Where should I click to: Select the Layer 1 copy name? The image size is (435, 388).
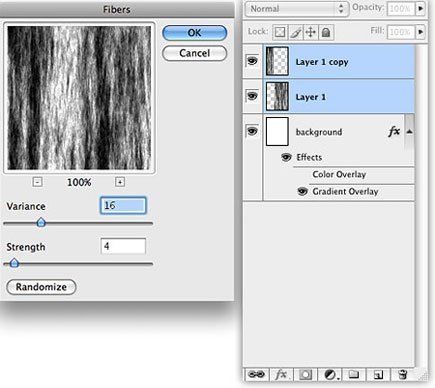[x=322, y=62]
